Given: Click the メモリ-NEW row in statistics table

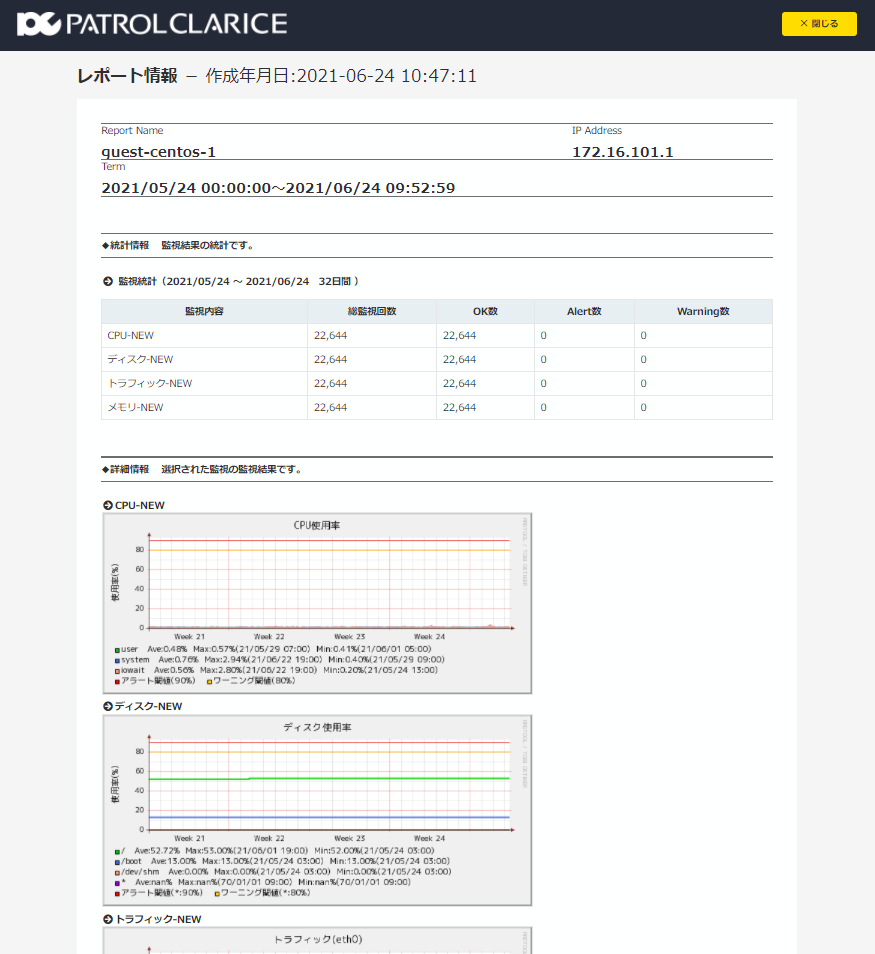Looking at the screenshot, I should tap(437, 408).
